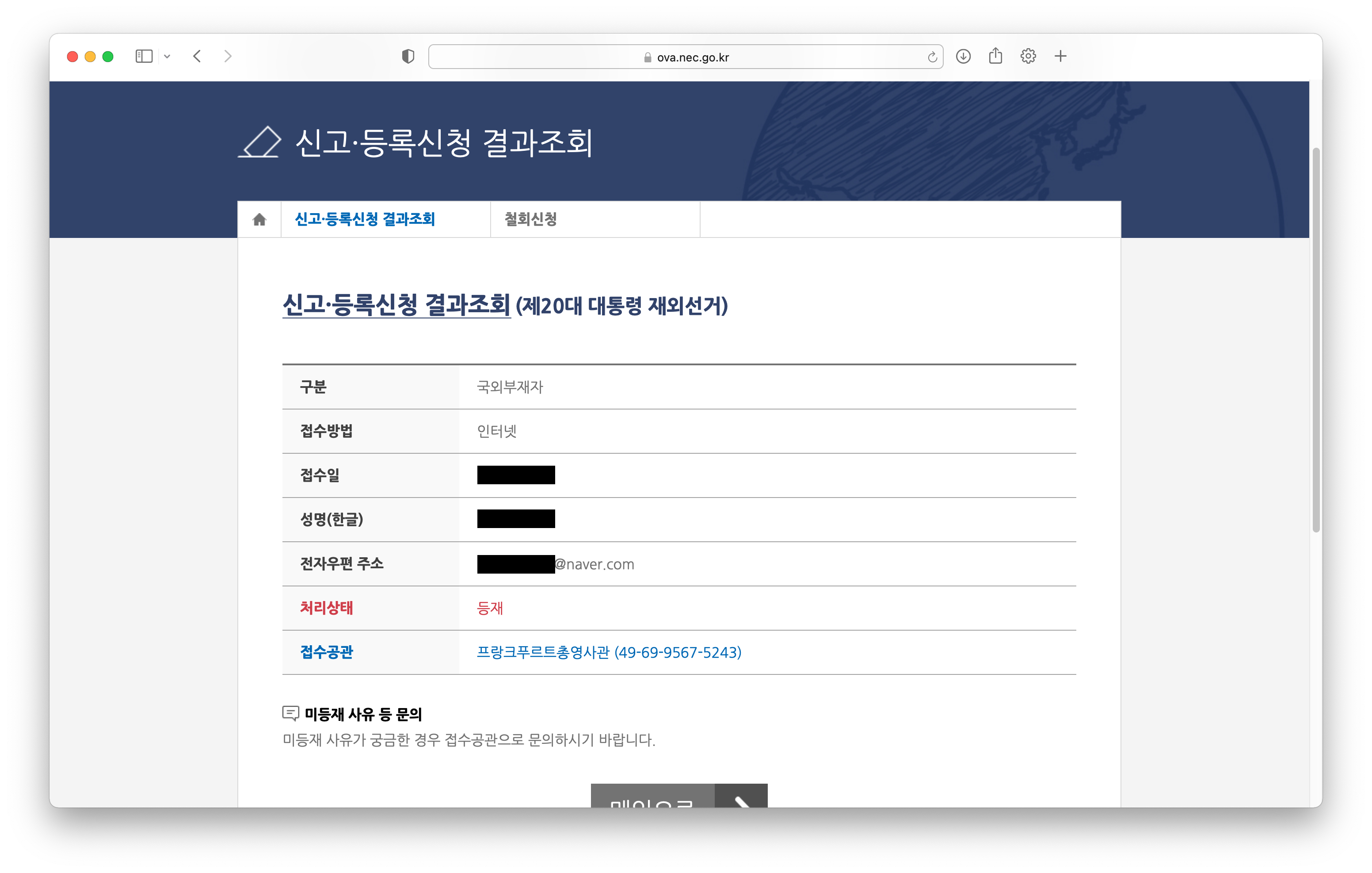Image resolution: width=1372 pixels, height=873 pixels.
Task: Go forward with the right arrow
Action: (x=228, y=56)
